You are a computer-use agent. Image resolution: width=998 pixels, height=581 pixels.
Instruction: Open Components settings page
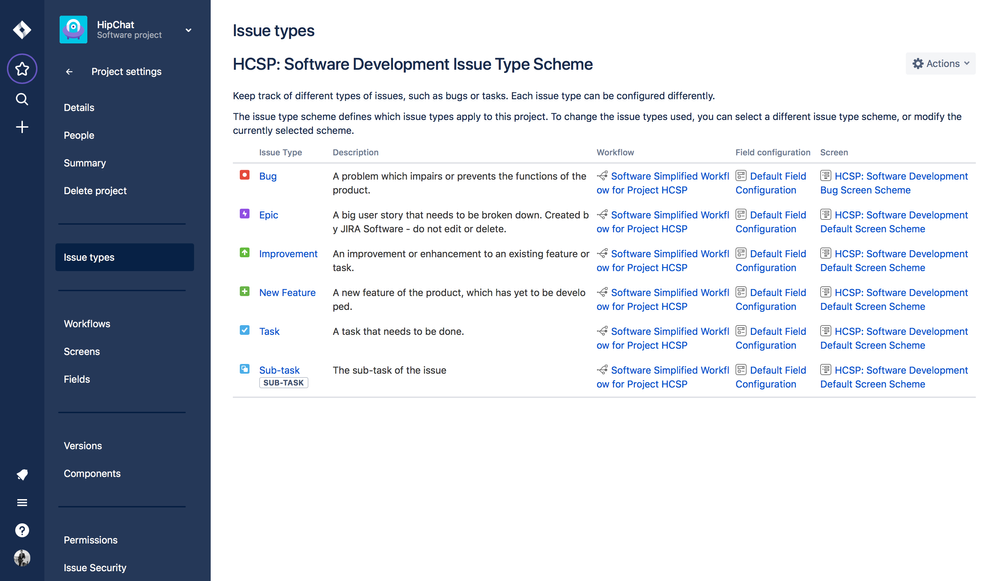coord(92,474)
